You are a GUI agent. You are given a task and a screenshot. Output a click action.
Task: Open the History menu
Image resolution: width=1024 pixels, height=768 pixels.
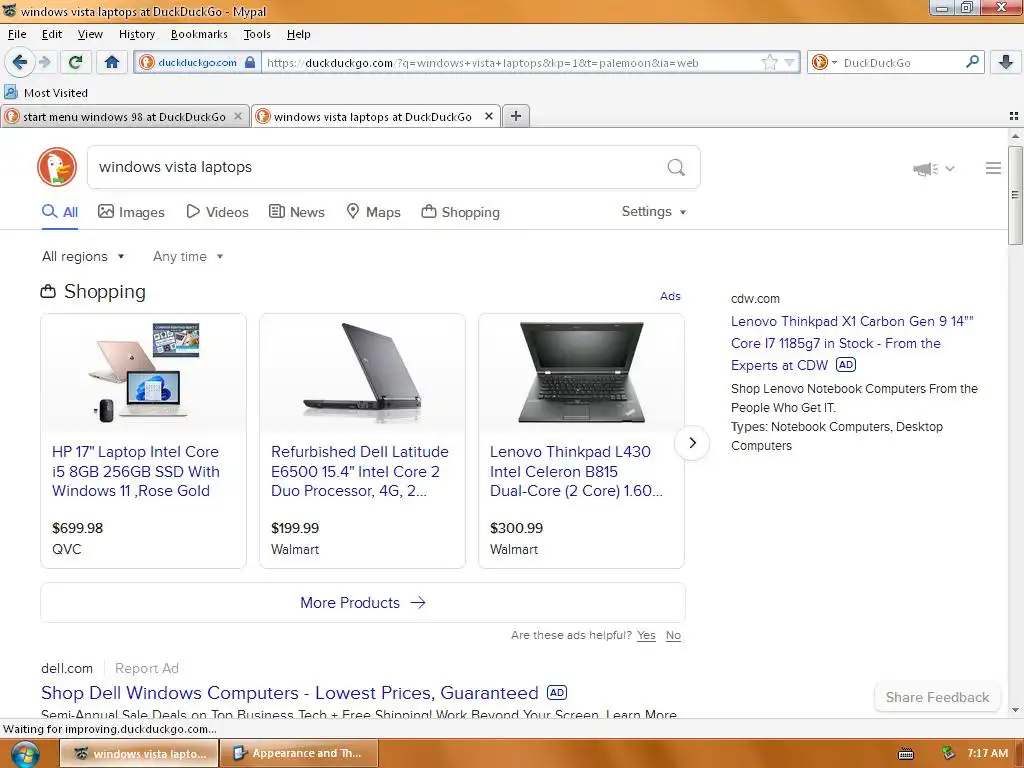click(x=136, y=34)
